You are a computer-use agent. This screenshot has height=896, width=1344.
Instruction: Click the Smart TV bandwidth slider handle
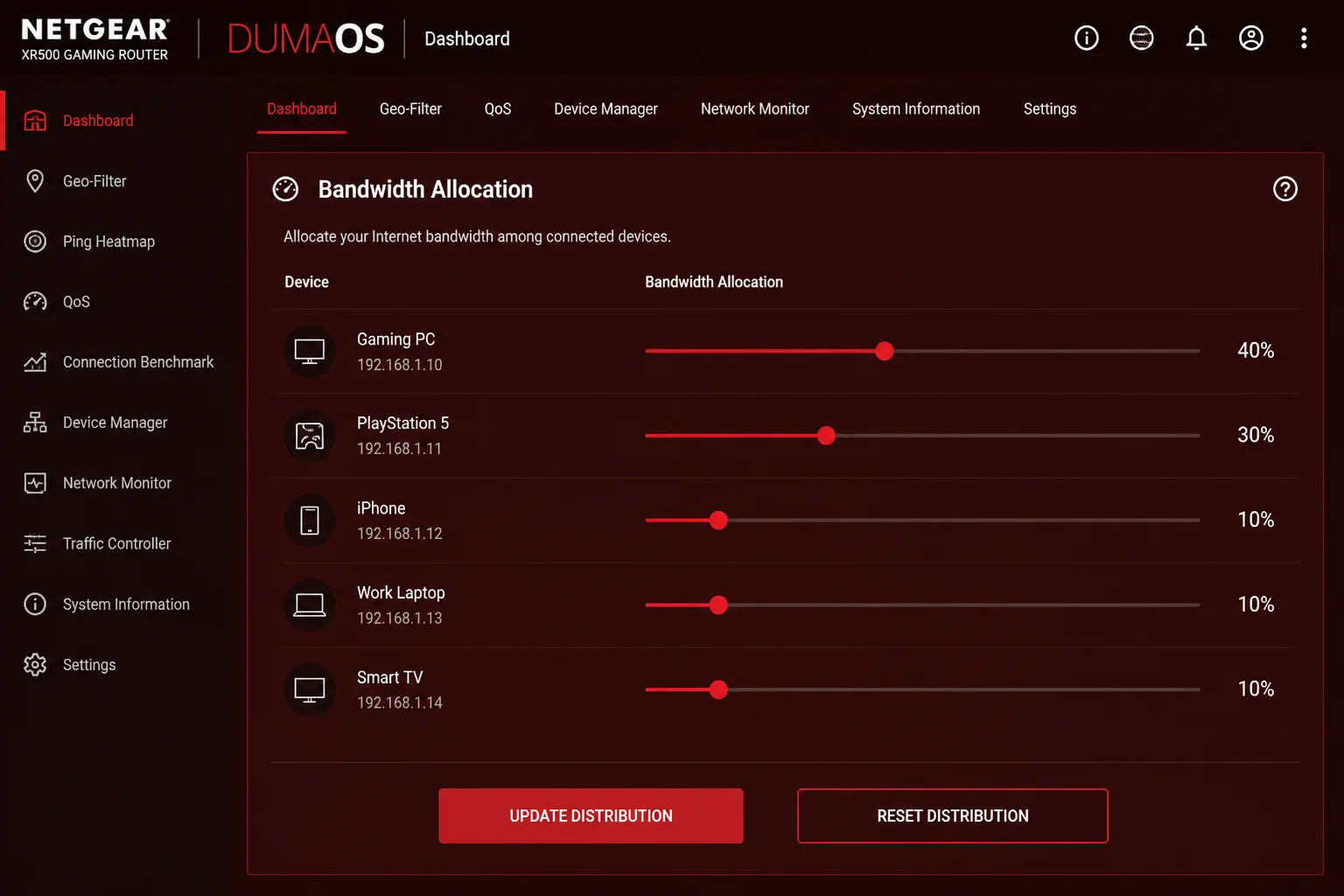718,689
